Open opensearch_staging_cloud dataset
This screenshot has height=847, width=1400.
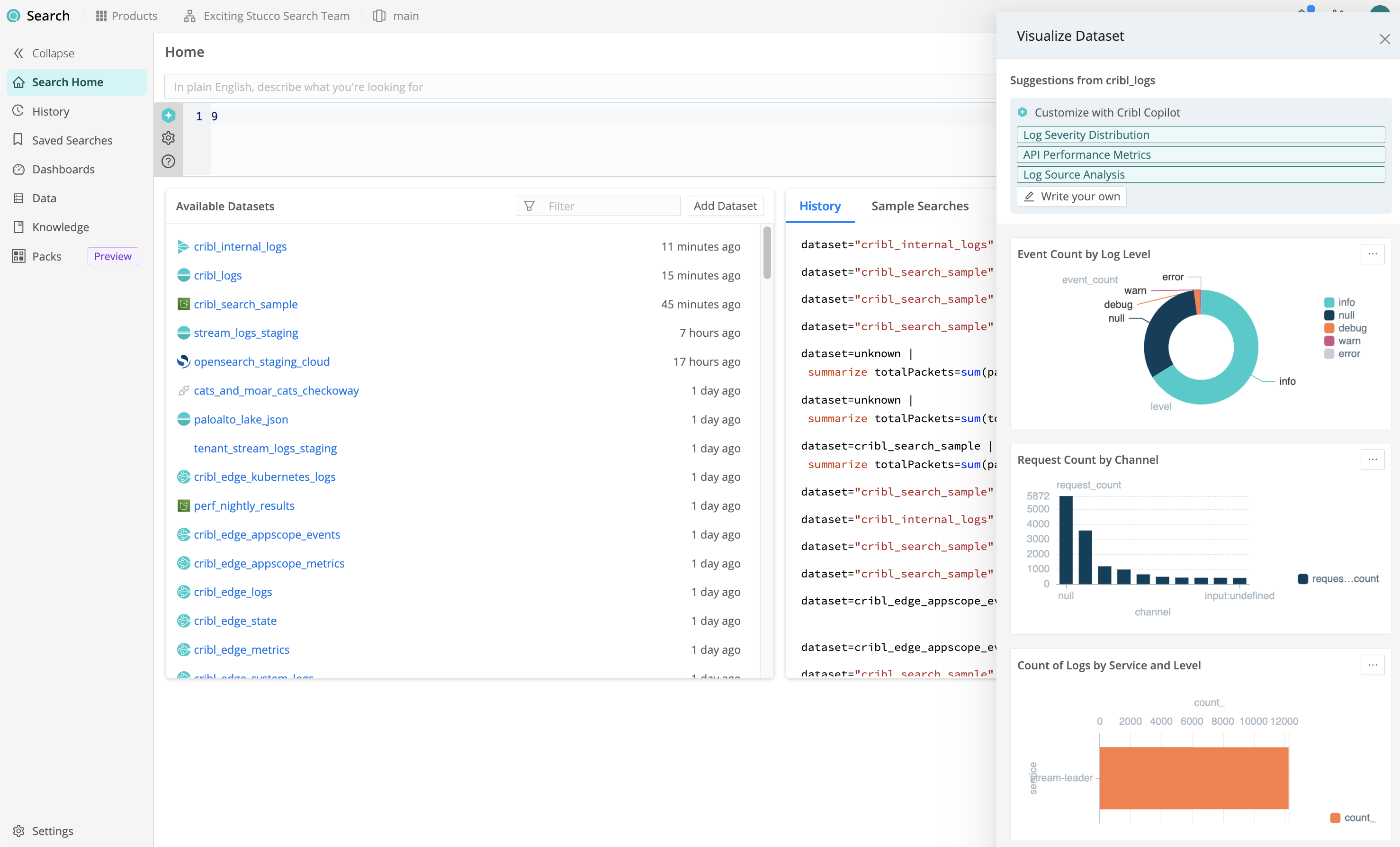(261, 361)
